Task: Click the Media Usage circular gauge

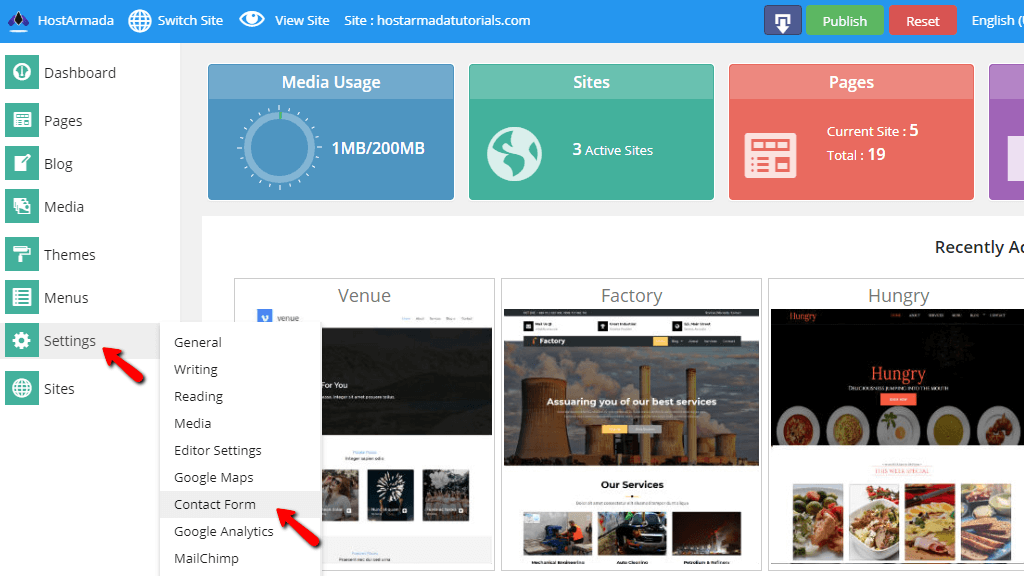Action: (x=280, y=148)
